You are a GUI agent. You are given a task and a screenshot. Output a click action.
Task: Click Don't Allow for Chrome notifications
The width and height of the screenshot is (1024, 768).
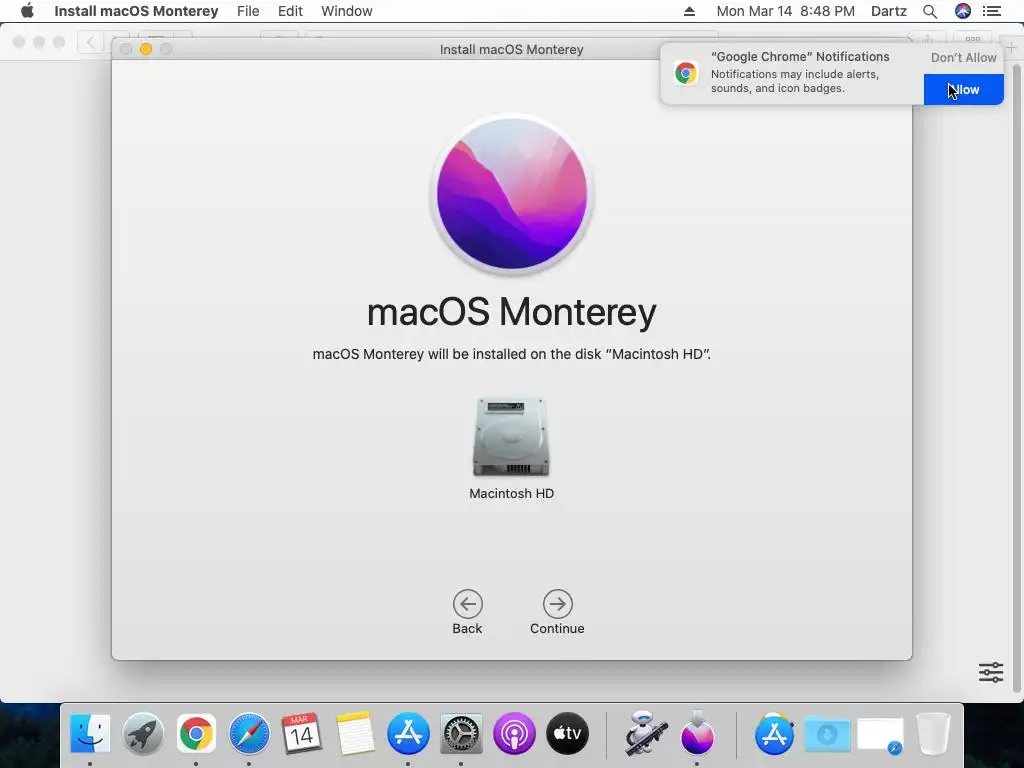[963, 57]
